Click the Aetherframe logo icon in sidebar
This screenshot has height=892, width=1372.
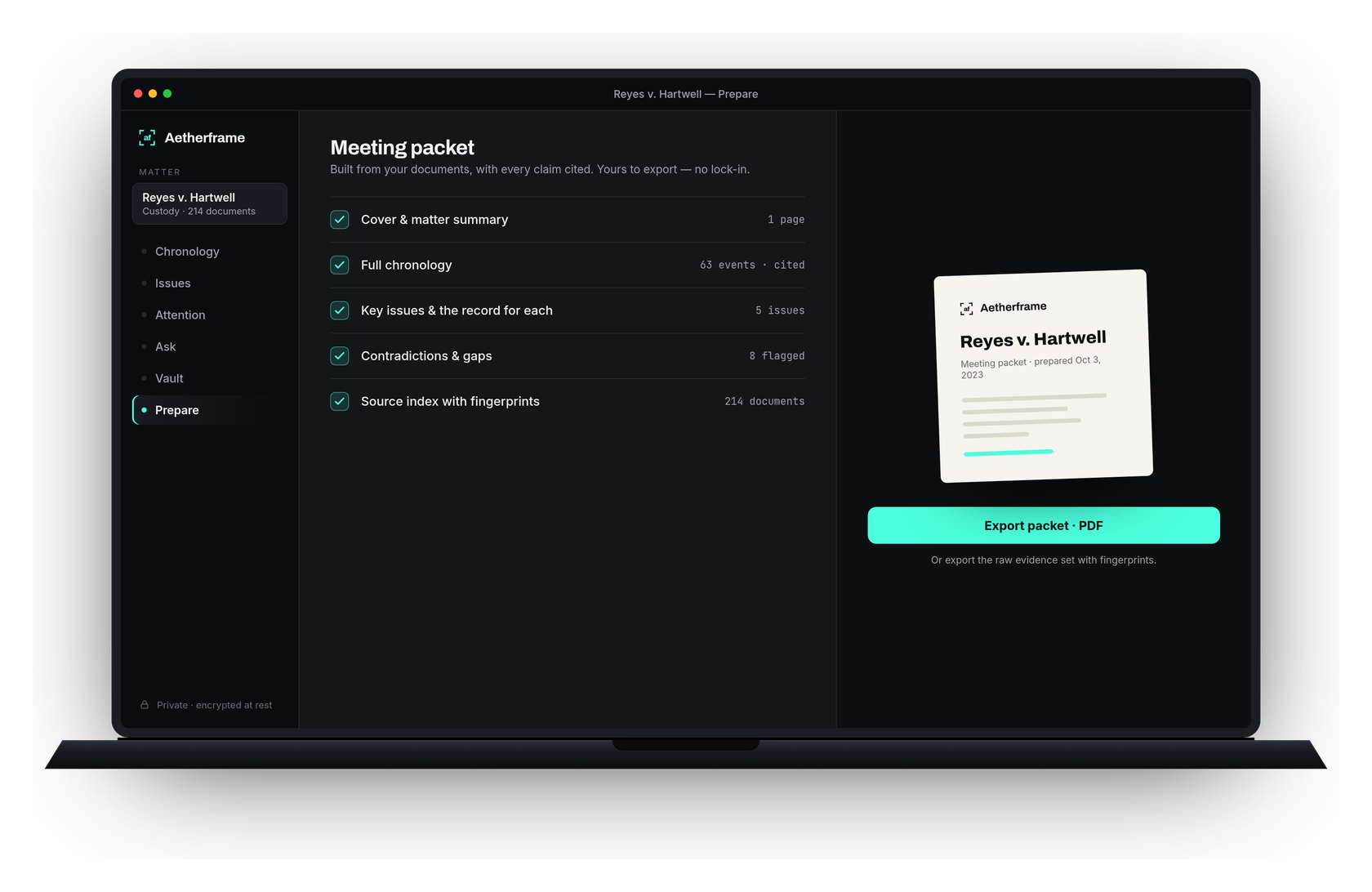point(147,137)
